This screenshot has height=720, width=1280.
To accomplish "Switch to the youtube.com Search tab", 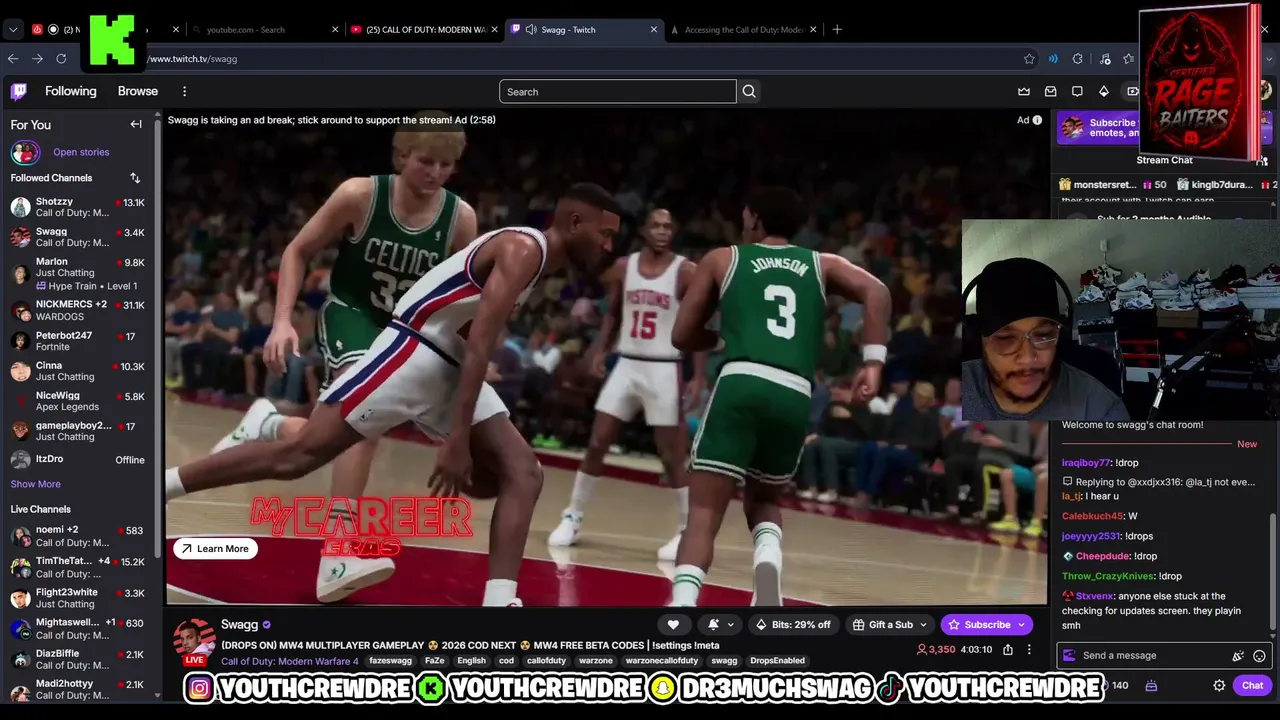I will point(265,30).
